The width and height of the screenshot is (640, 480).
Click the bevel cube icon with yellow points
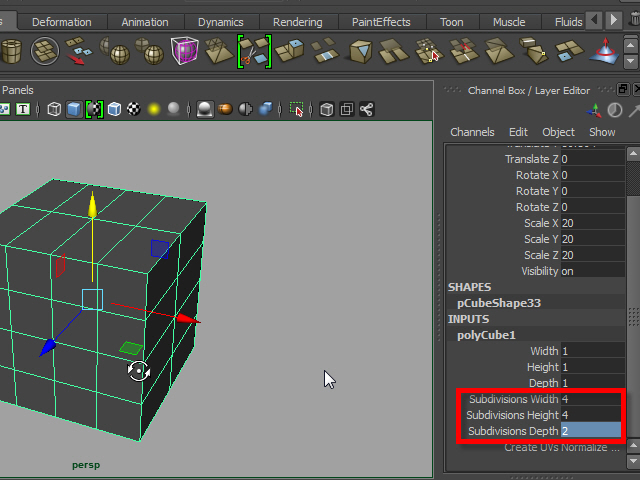[533, 51]
